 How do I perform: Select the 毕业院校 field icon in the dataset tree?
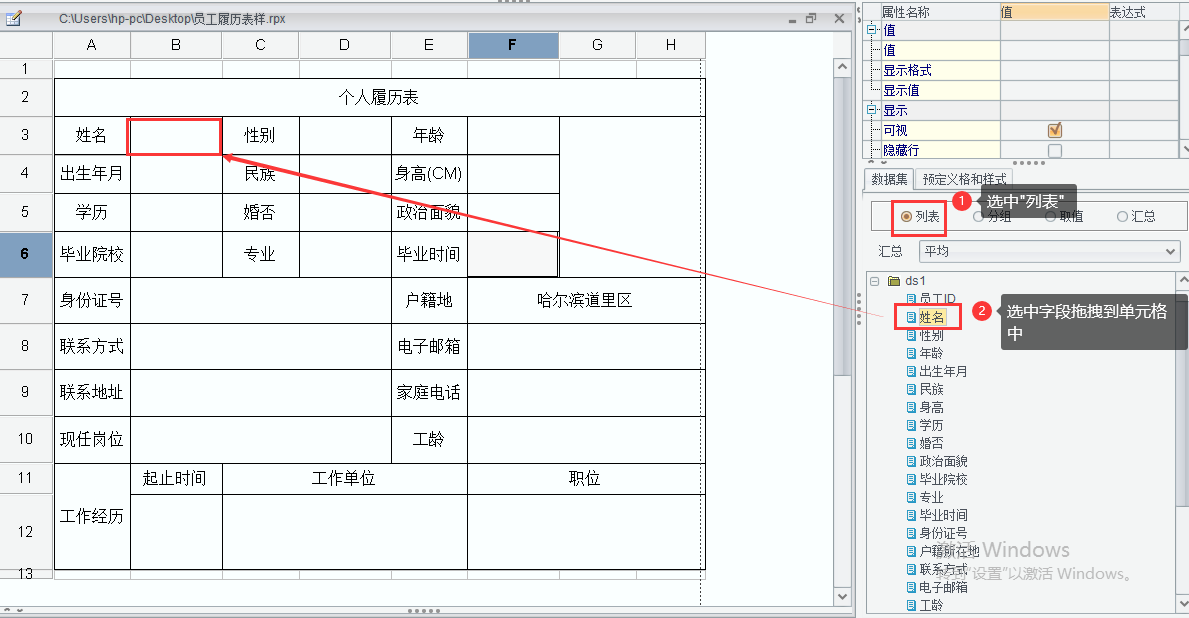911,479
